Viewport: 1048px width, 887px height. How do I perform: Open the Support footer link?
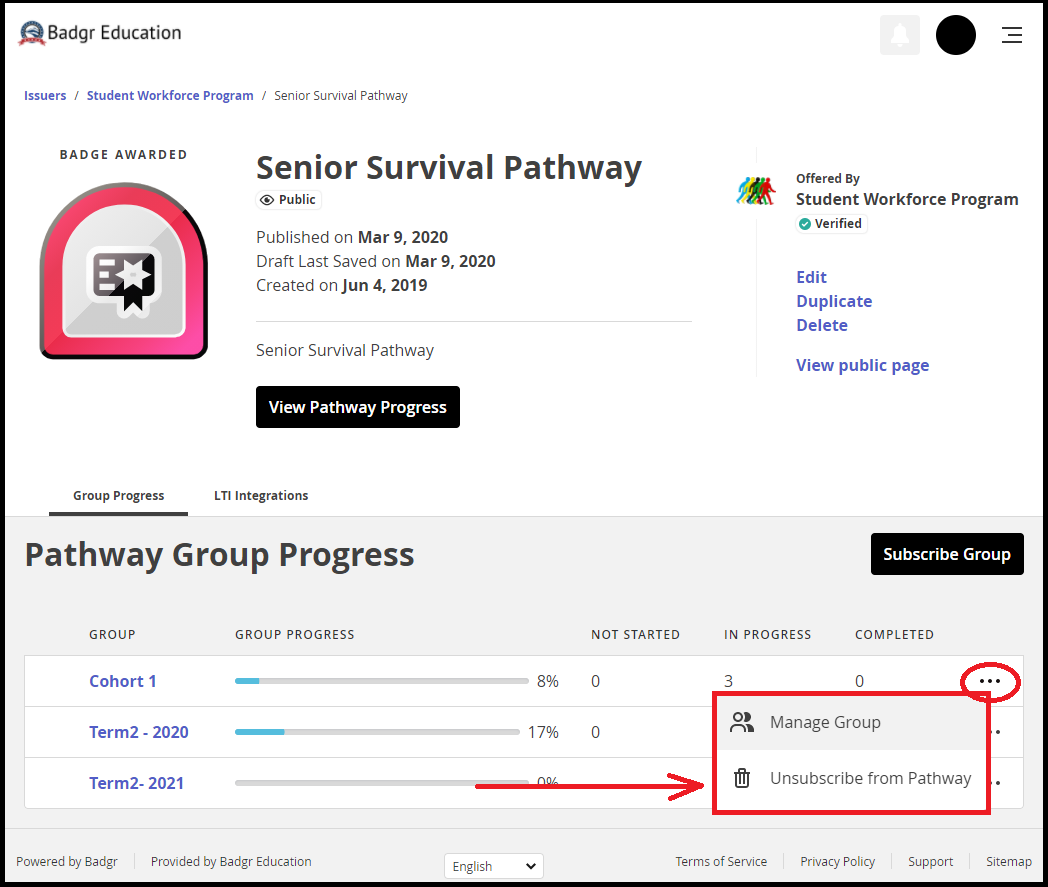coord(930,862)
